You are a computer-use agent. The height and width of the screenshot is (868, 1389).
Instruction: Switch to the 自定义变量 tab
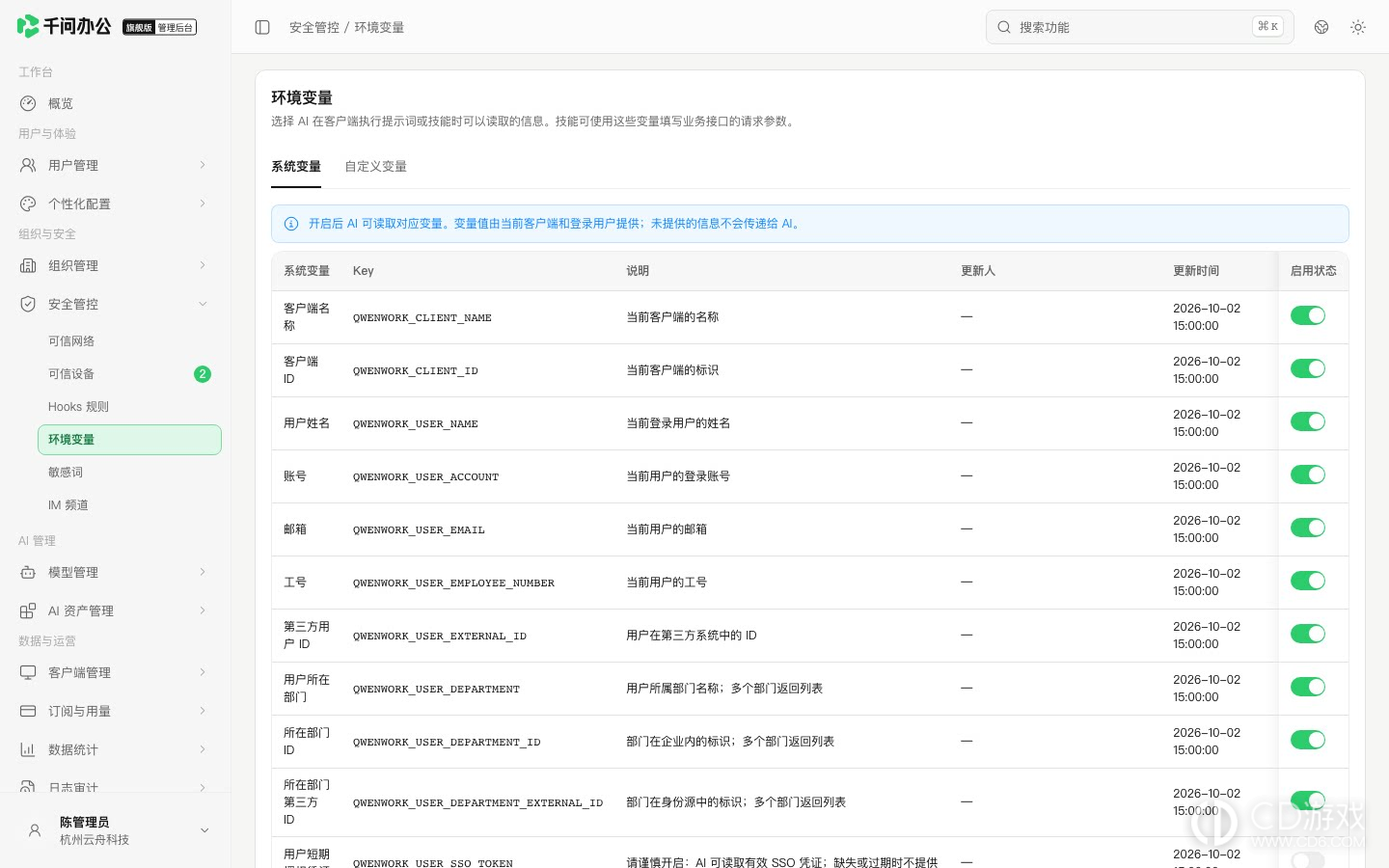376,167
